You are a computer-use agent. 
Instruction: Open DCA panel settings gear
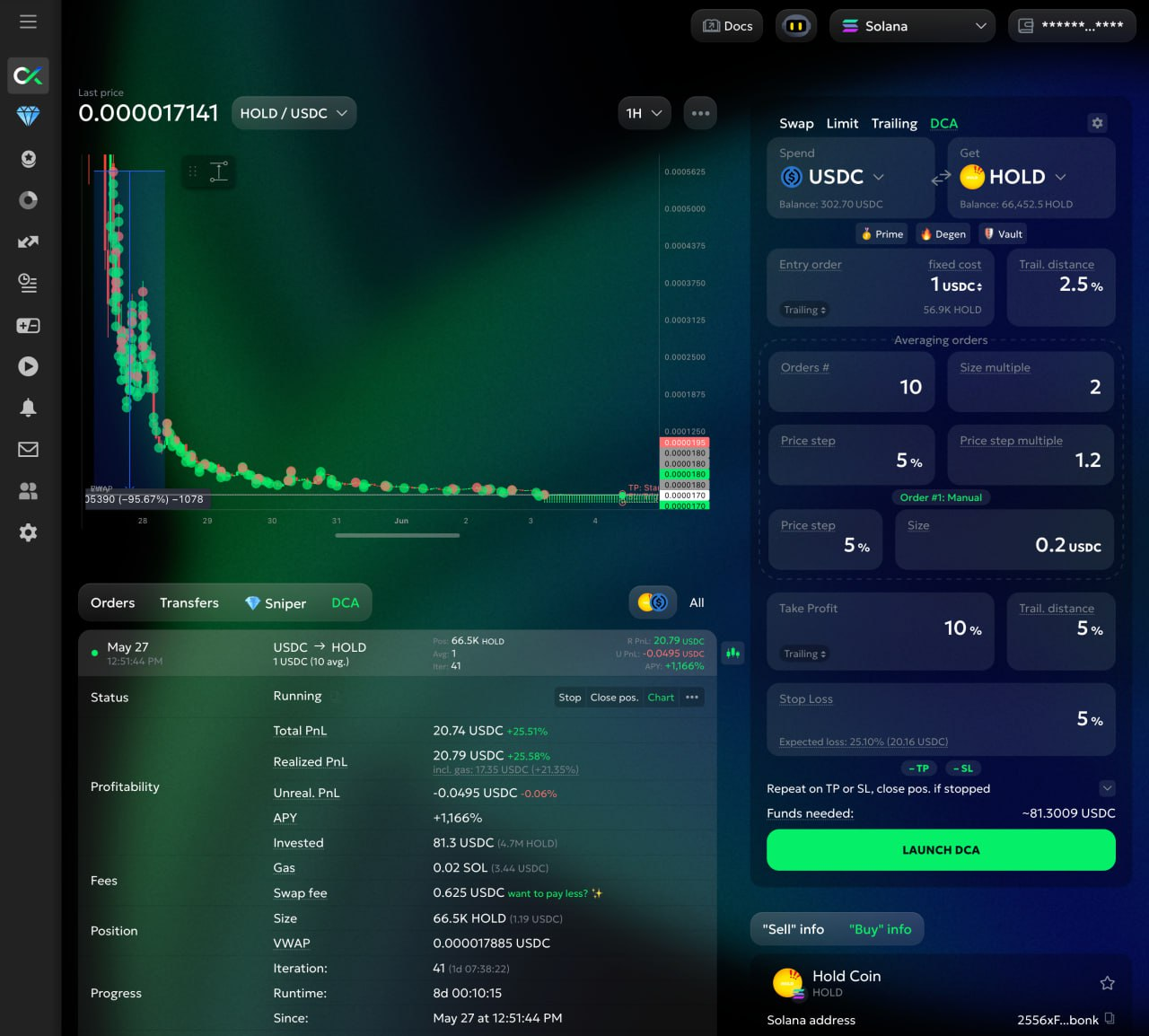pos(1097,123)
